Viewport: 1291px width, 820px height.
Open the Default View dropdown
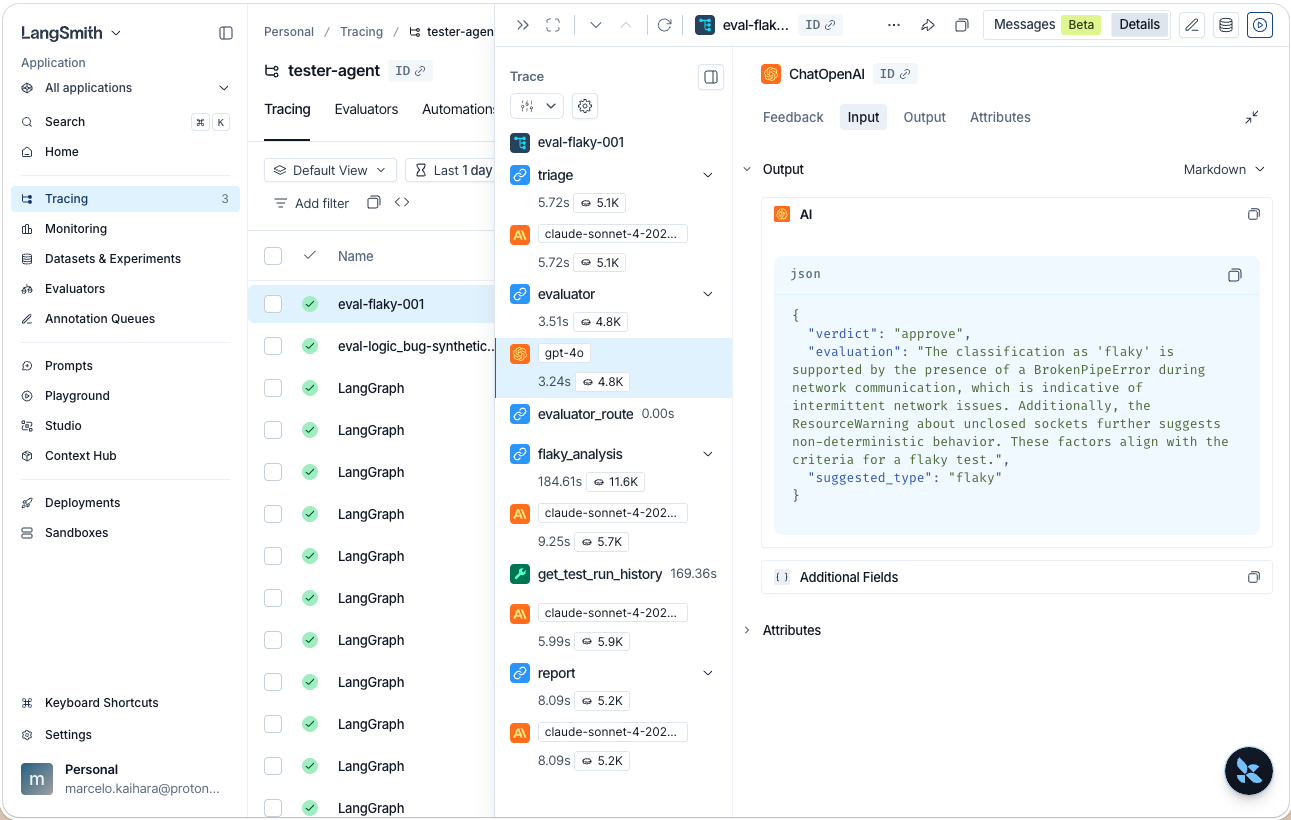coord(331,170)
